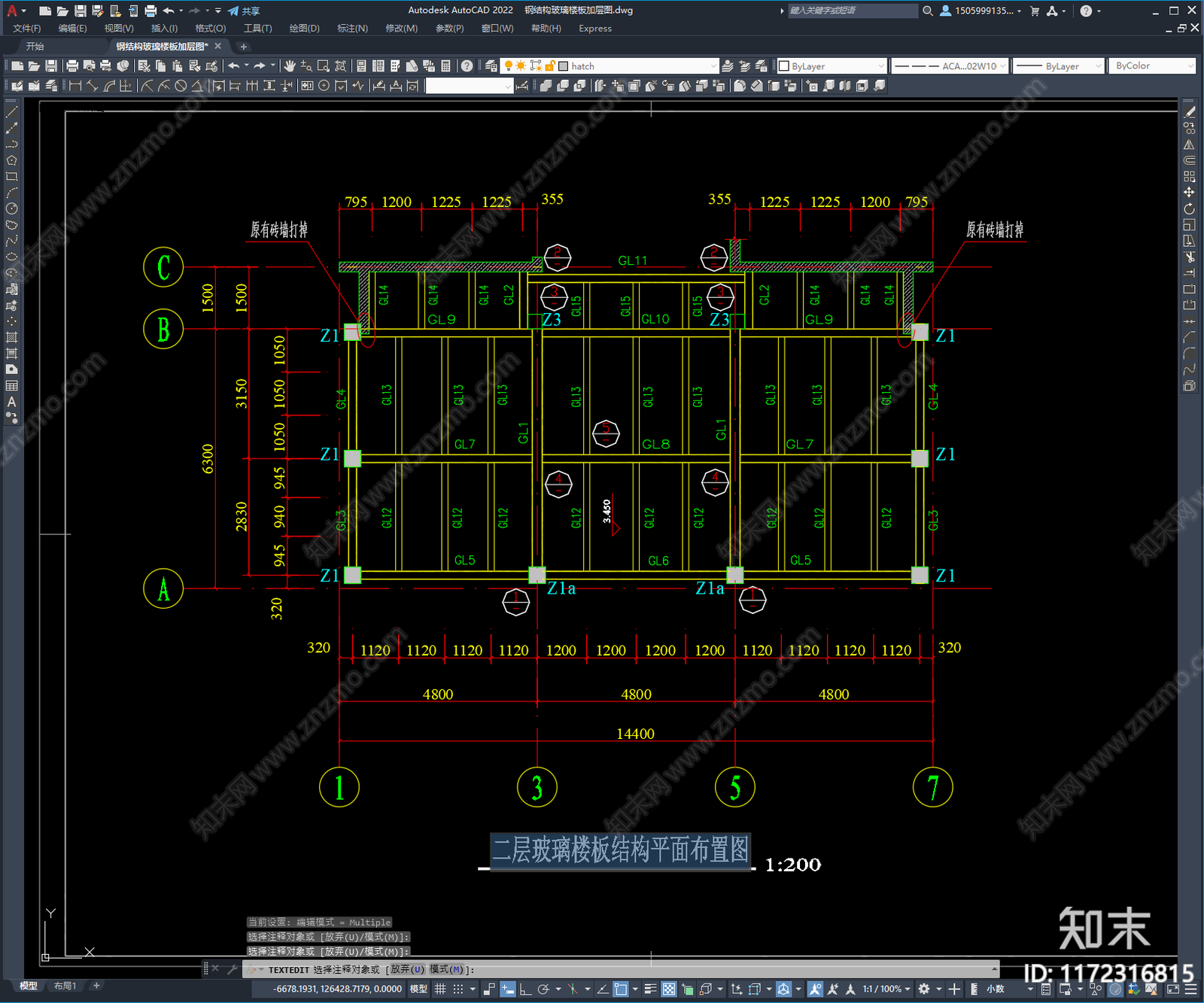The image size is (1204, 1003).
Task: Open the Layer Properties manager icon
Action: click(491, 66)
